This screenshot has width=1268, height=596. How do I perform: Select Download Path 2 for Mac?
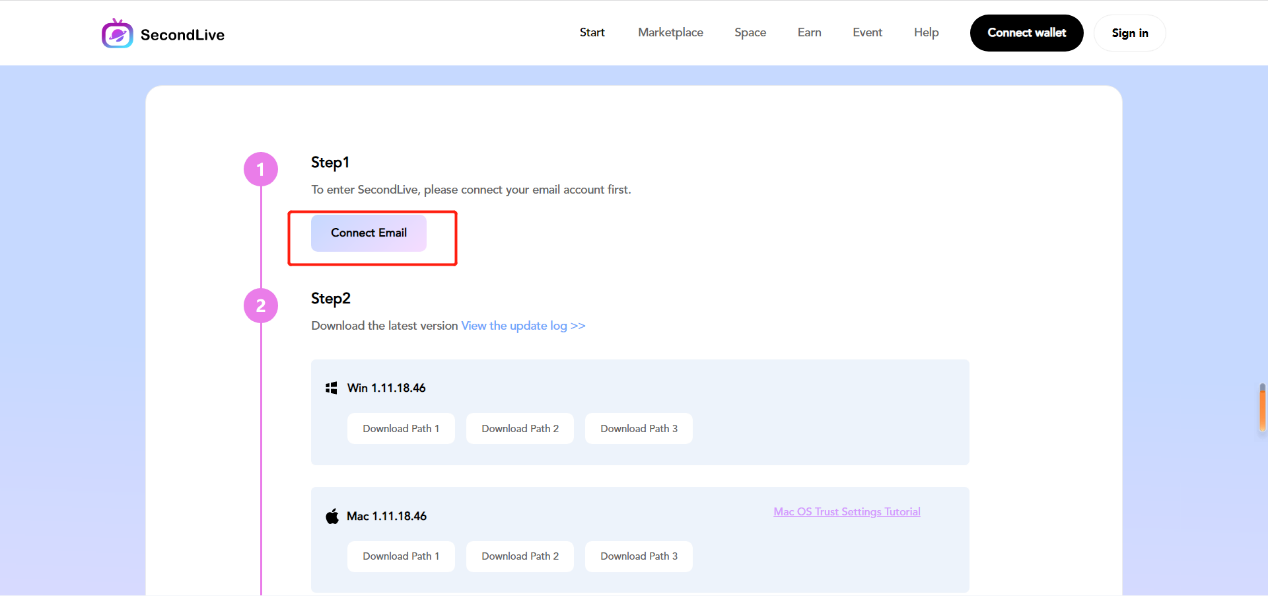pos(520,556)
